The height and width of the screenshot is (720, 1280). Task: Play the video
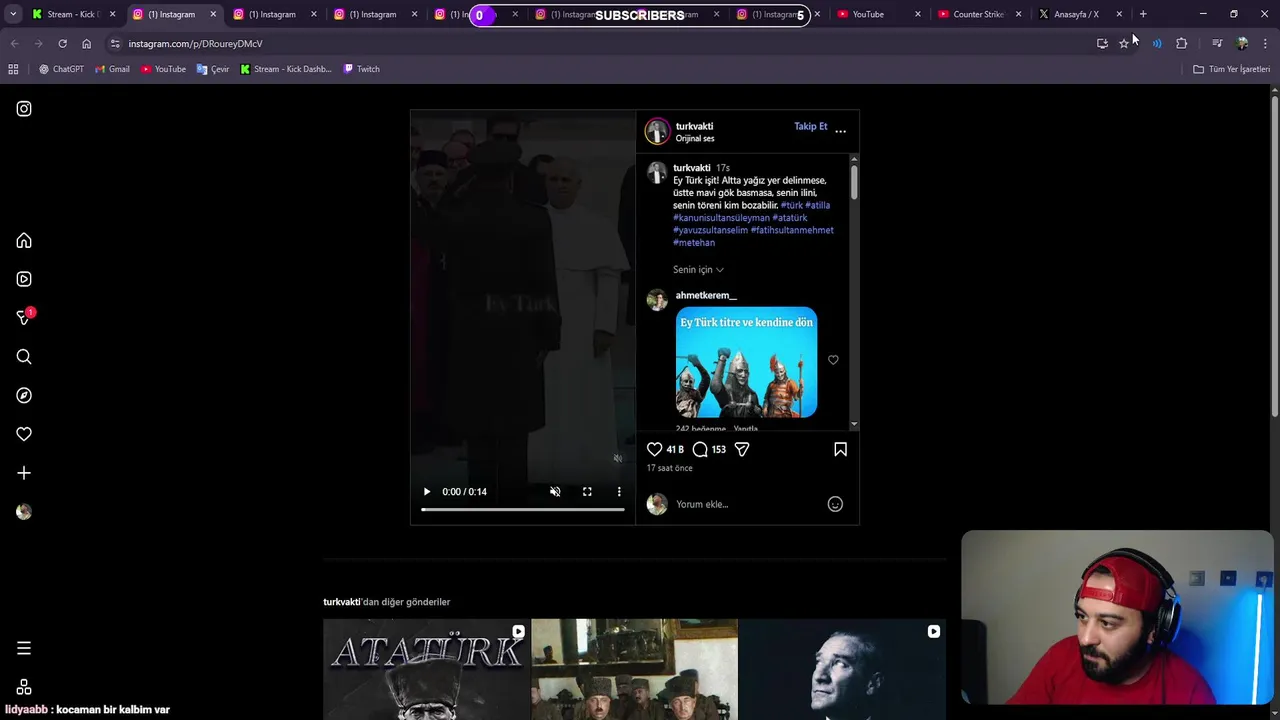[427, 492]
